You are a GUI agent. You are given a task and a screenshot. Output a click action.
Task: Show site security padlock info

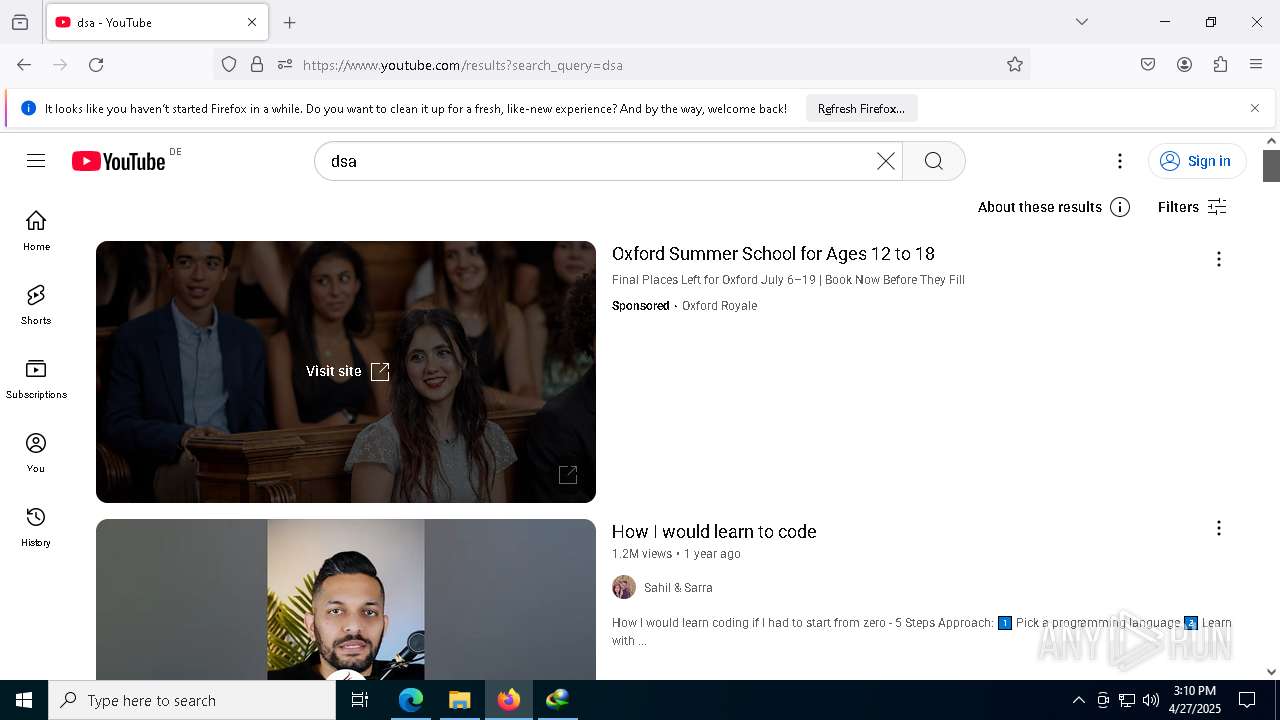(257, 65)
